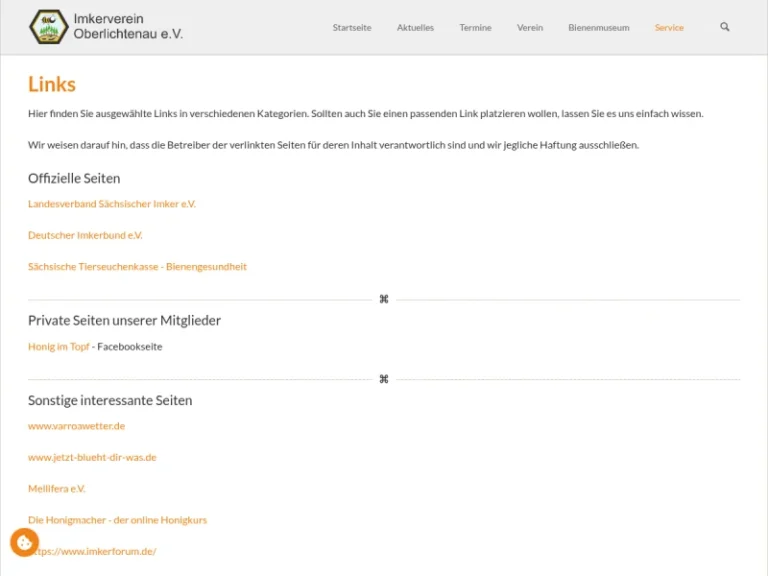This screenshot has height=576, width=768.
Task: Open the cookie settings button
Action: (x=24, y=543)
